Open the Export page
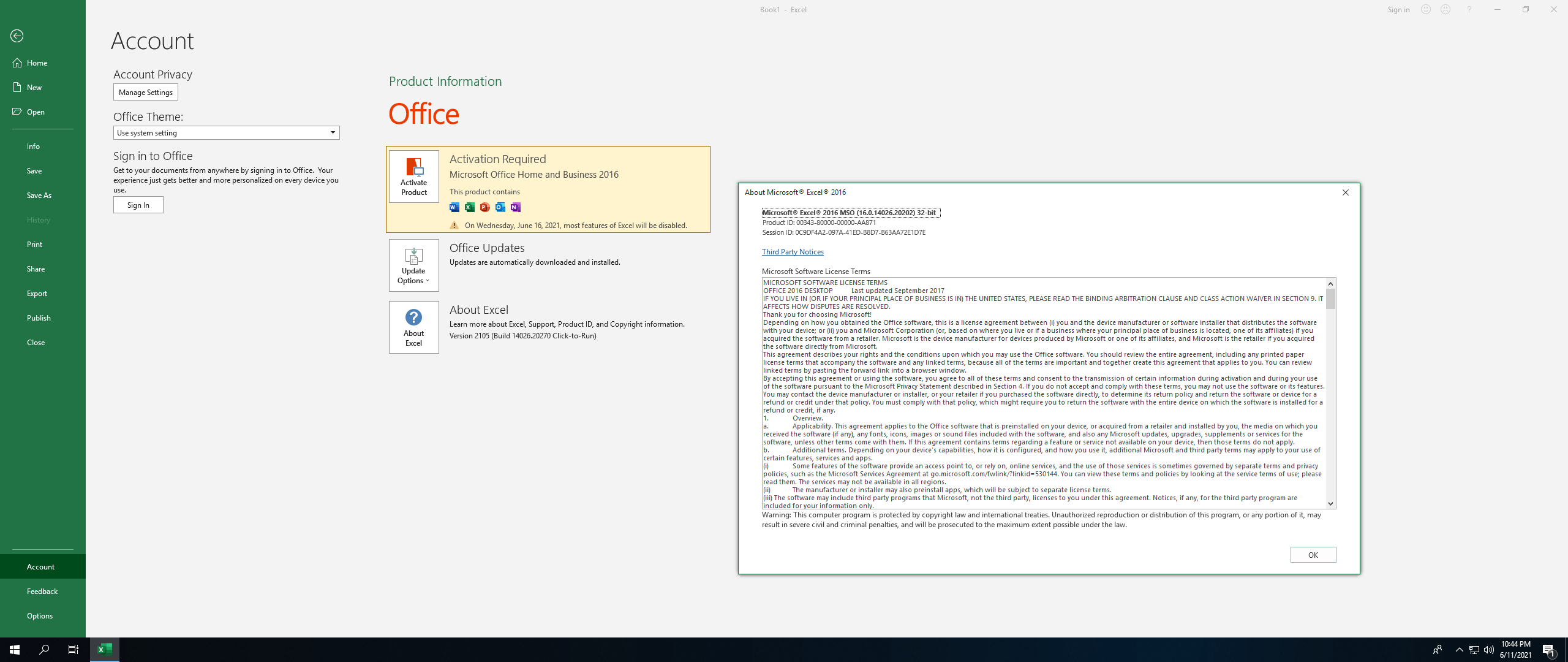1568x662 pixels. pos(43,293)
